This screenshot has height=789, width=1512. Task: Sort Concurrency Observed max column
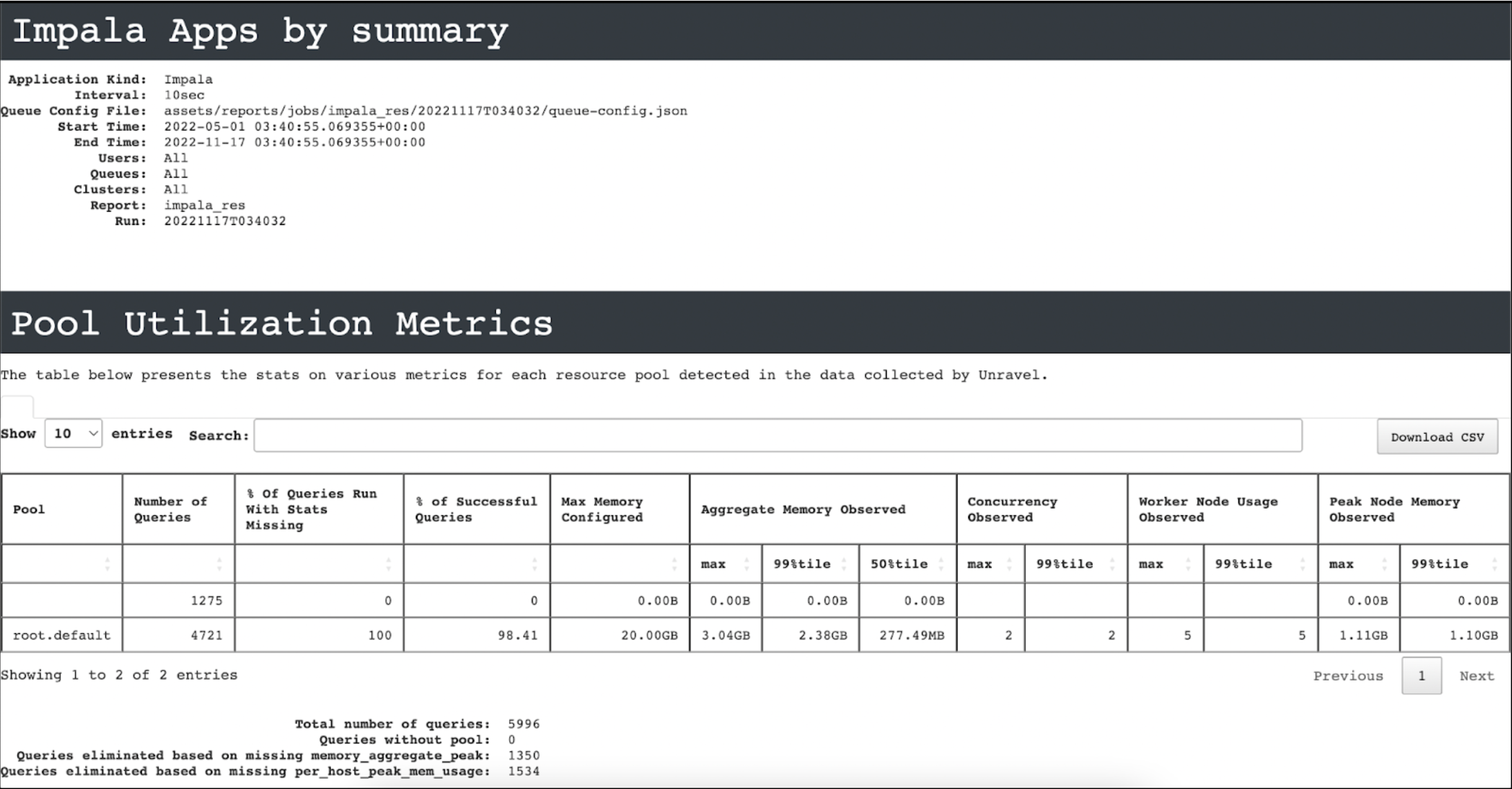[x=990, y=564]
